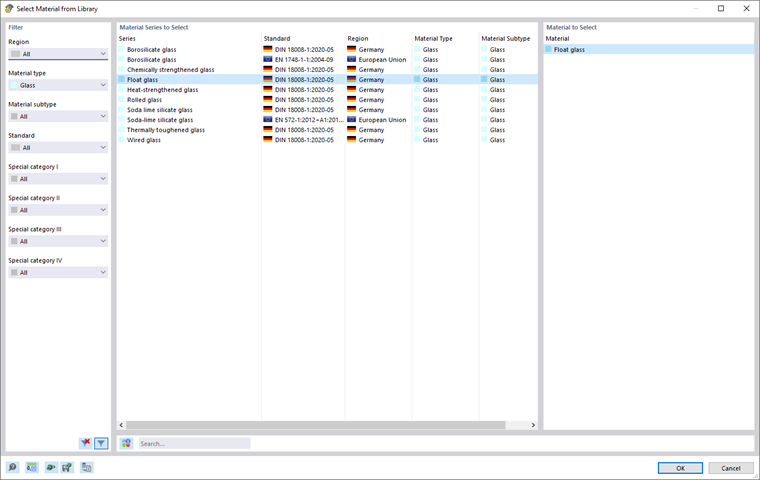Screen dimensions: 760x480
Task: Click inside the Search field
Action: pyautogui.click(x=194, y=443)
